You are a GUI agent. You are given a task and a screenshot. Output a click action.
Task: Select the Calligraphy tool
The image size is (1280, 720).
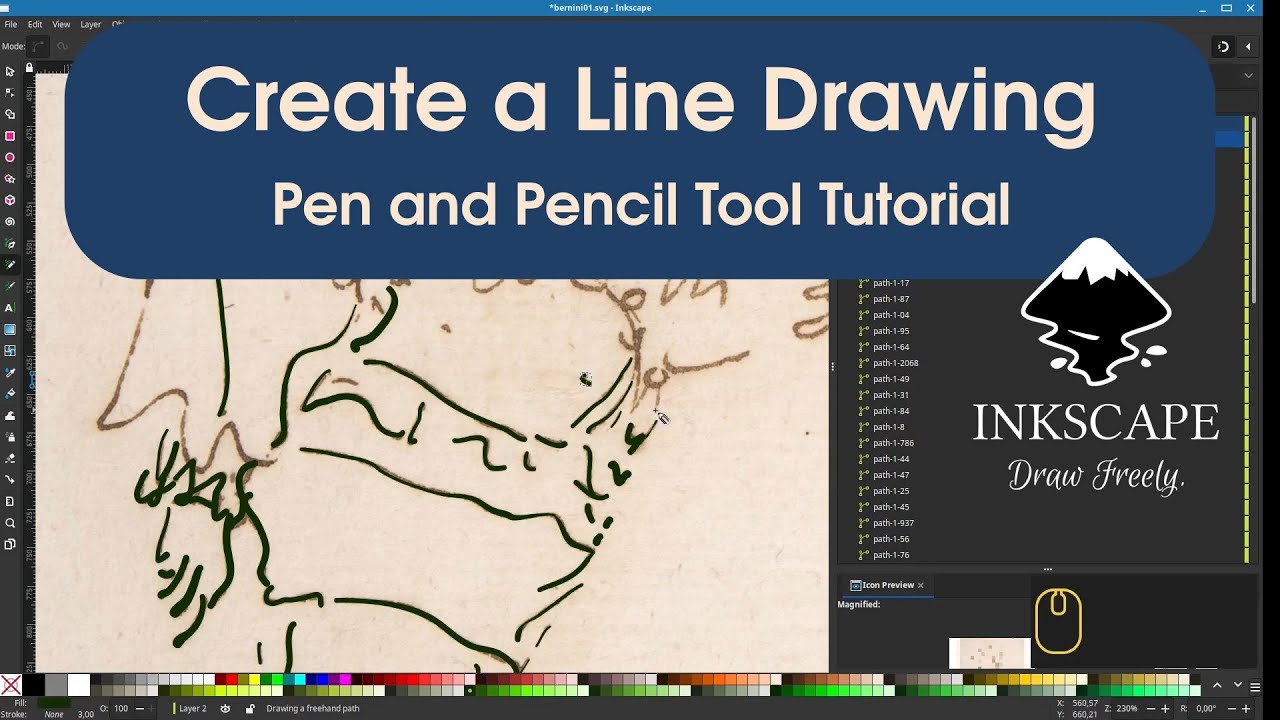[10, 286]
